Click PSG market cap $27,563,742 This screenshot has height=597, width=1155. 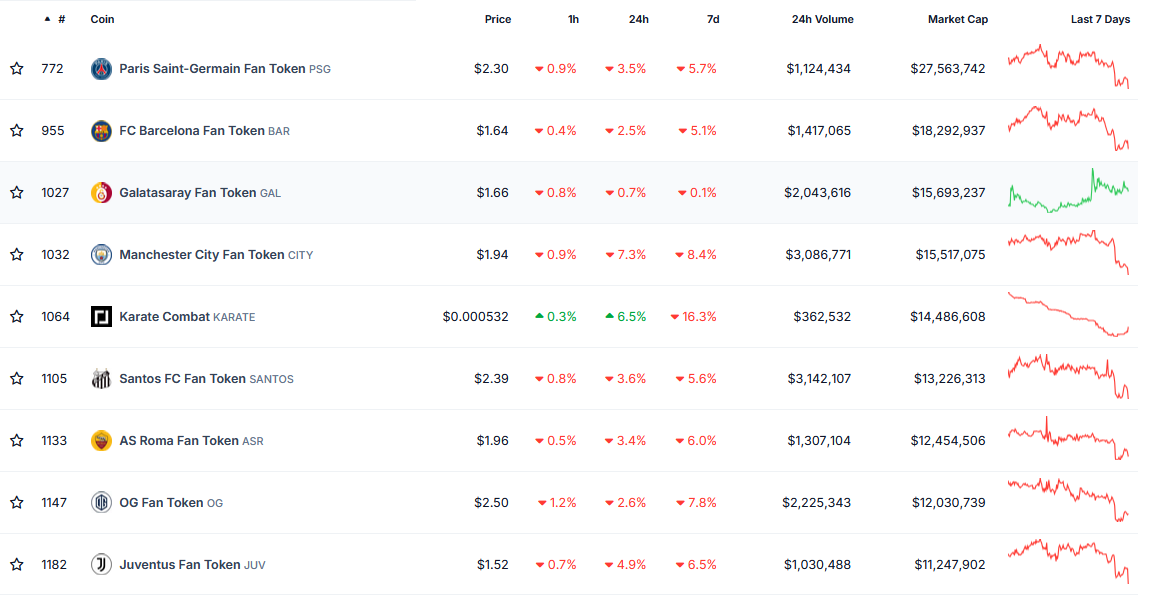point(948,69)
